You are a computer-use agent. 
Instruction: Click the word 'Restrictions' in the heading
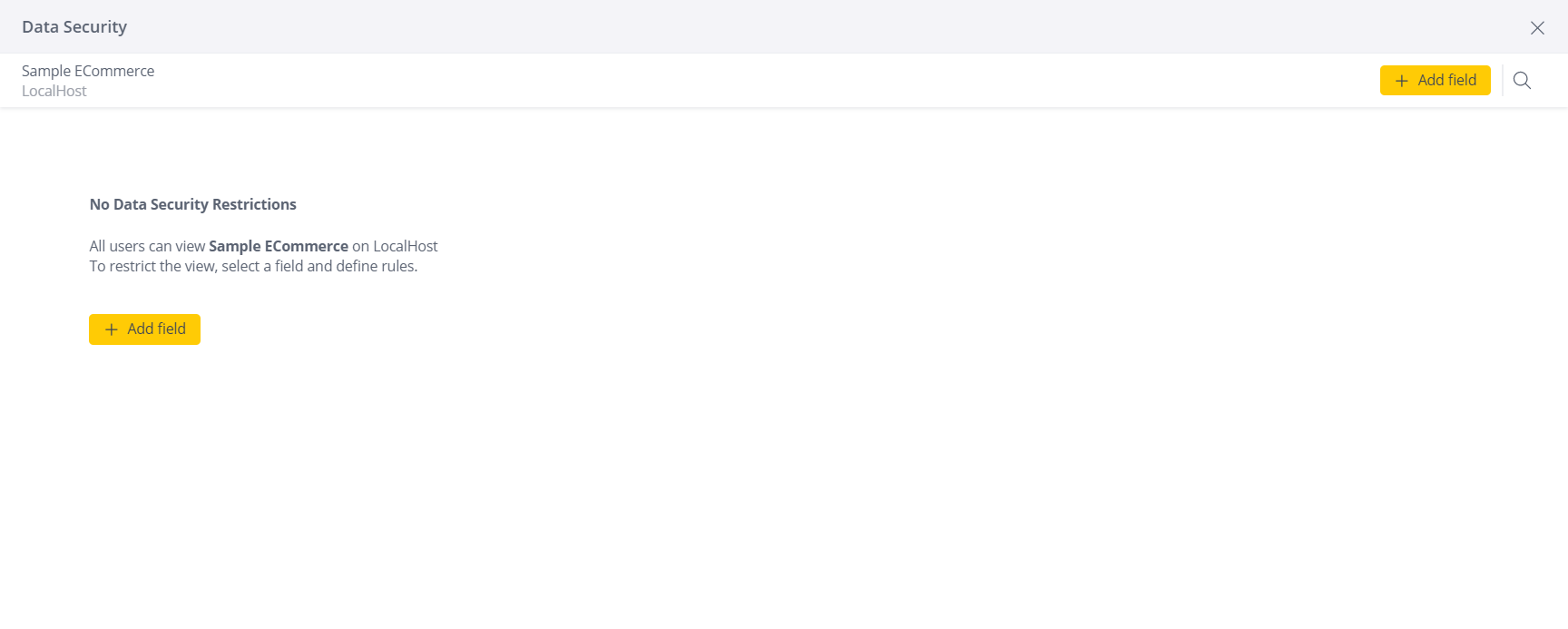pos(254,204)
